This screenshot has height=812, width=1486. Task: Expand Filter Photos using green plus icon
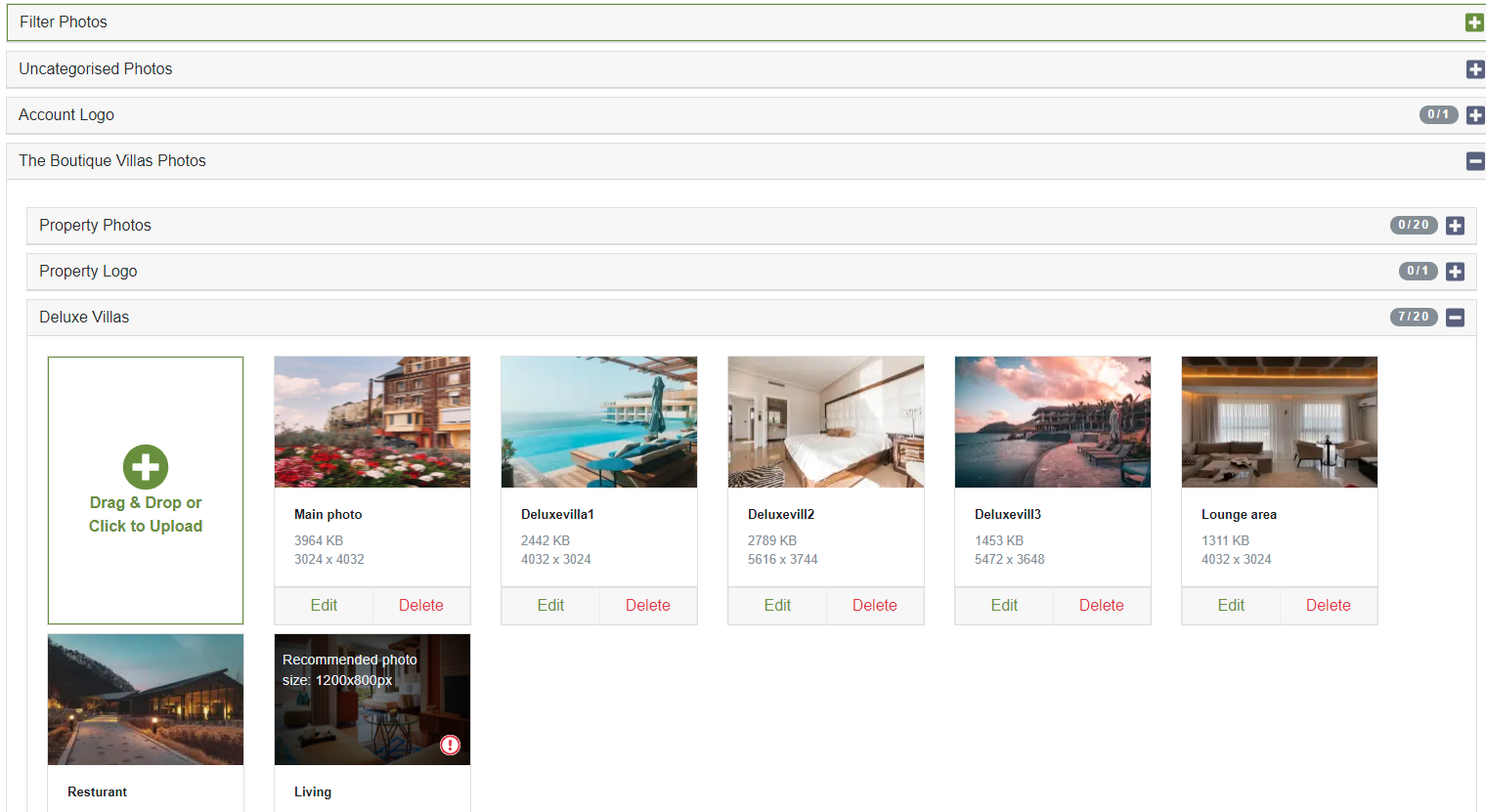click(1474, 21)
